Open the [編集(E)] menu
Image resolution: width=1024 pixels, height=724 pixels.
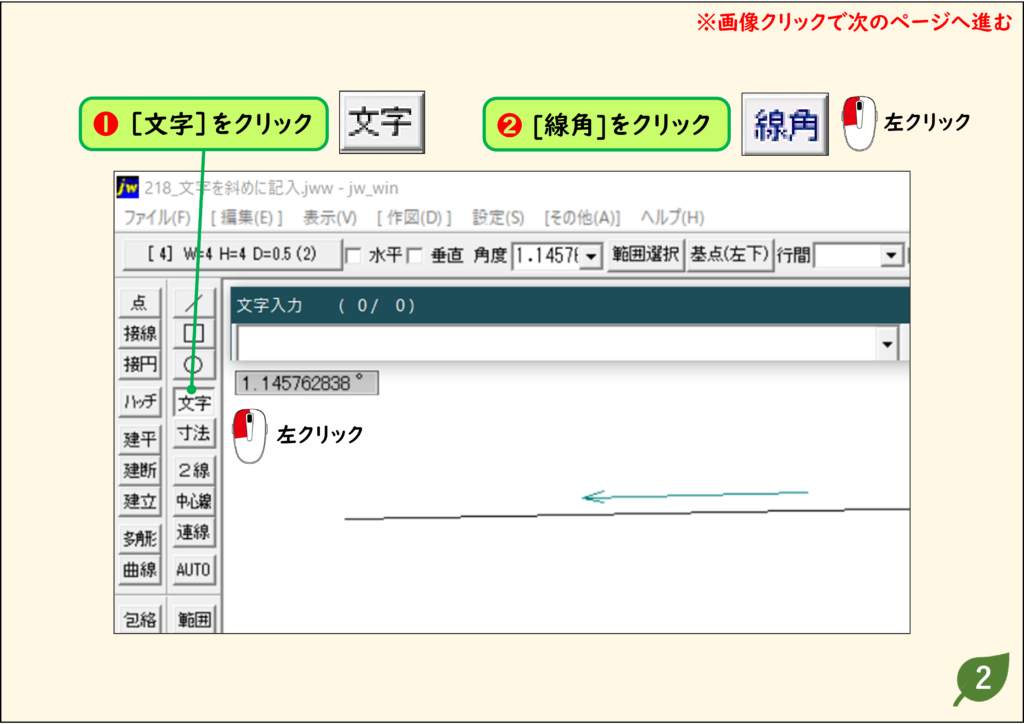pos(246,217)
